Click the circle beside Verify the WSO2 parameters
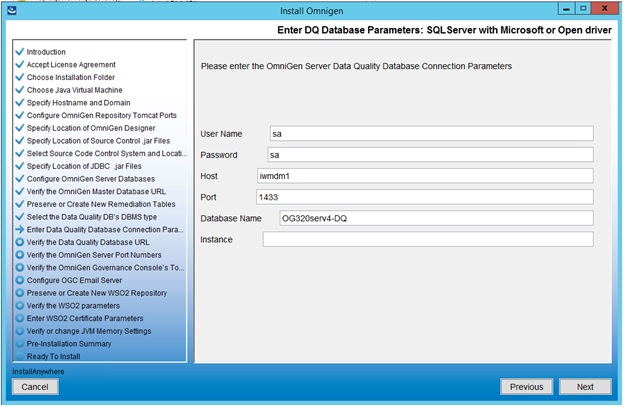 20,306
